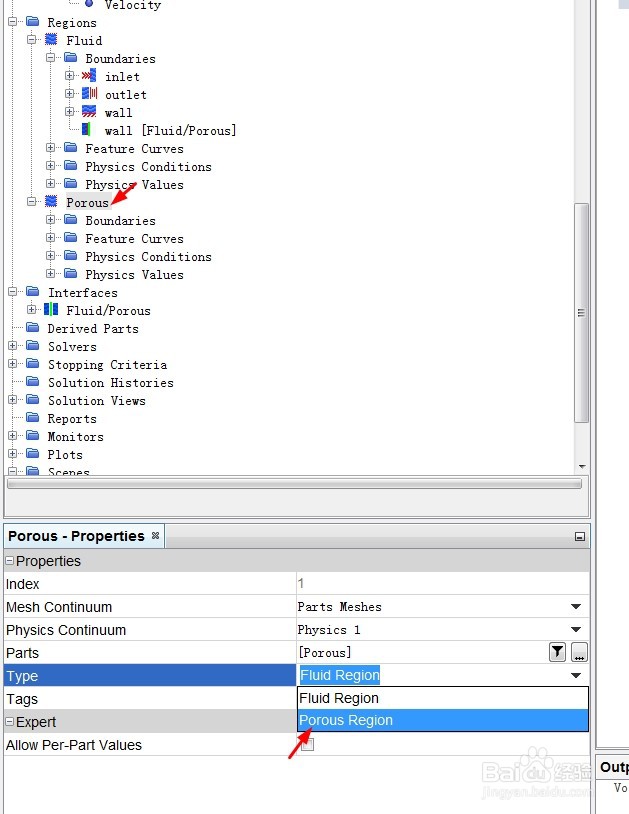Click the Fluid Boundaries folder icon
The image size is (629, 814).
pos(71,58)
